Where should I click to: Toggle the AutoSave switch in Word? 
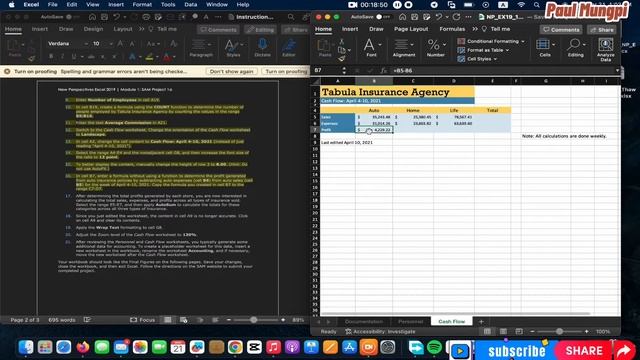pos(72,17)
